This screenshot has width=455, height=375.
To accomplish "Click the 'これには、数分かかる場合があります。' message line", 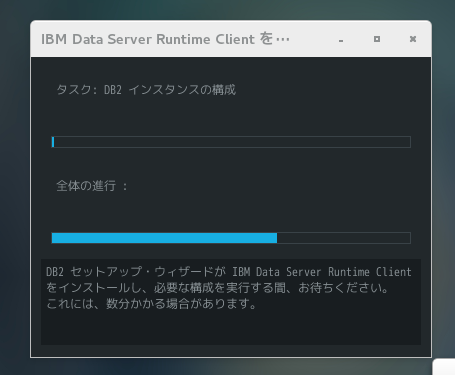I will [151, 304].
